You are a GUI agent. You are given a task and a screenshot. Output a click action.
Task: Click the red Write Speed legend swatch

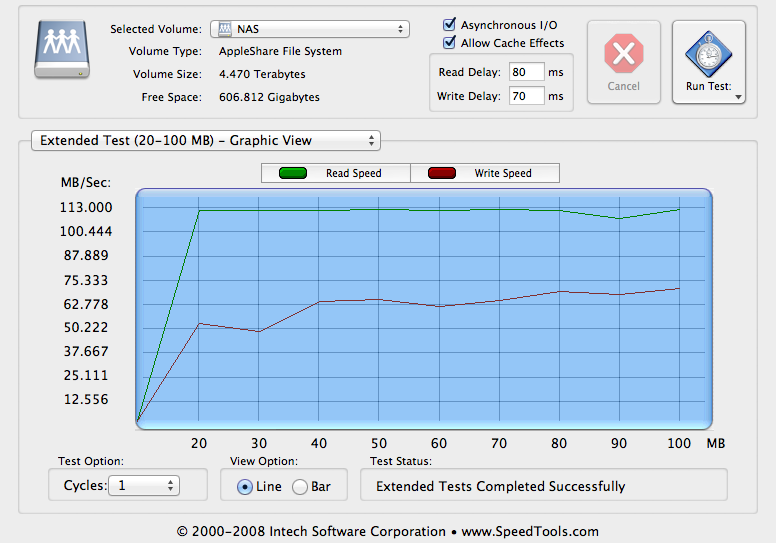point(441,173)
